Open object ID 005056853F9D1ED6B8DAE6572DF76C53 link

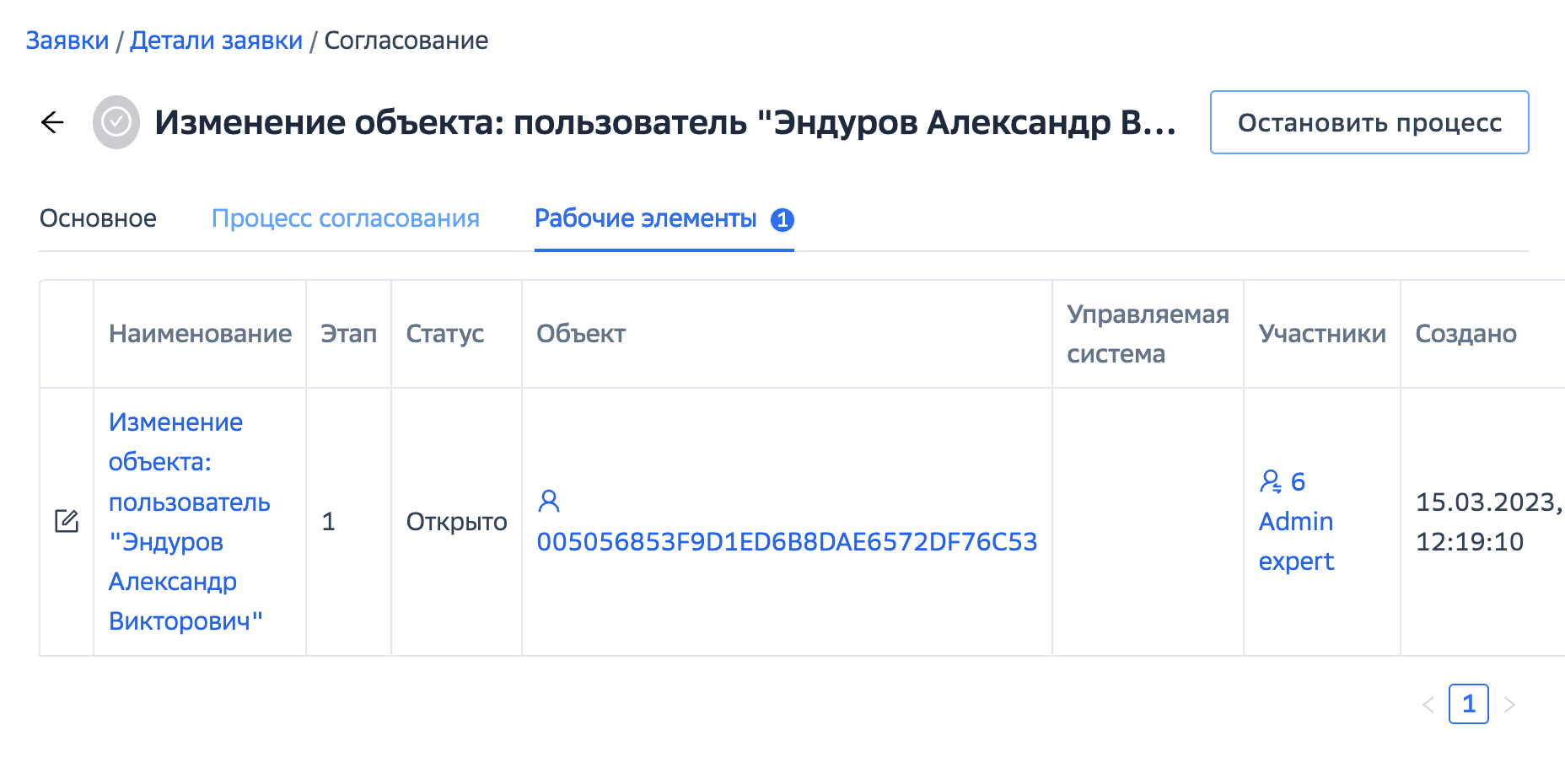click(787, 541)
